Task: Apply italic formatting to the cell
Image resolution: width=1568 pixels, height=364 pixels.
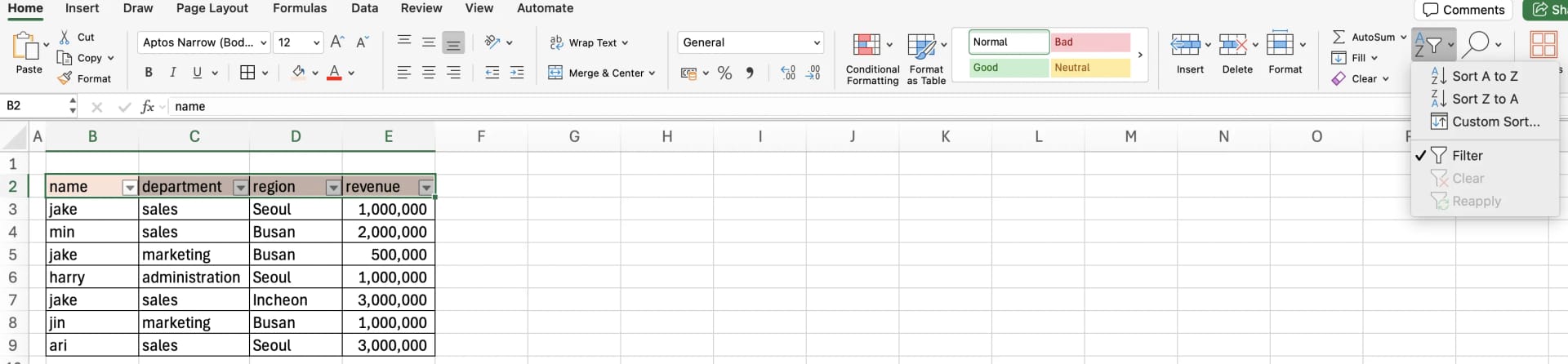Action: pos(173,73)
